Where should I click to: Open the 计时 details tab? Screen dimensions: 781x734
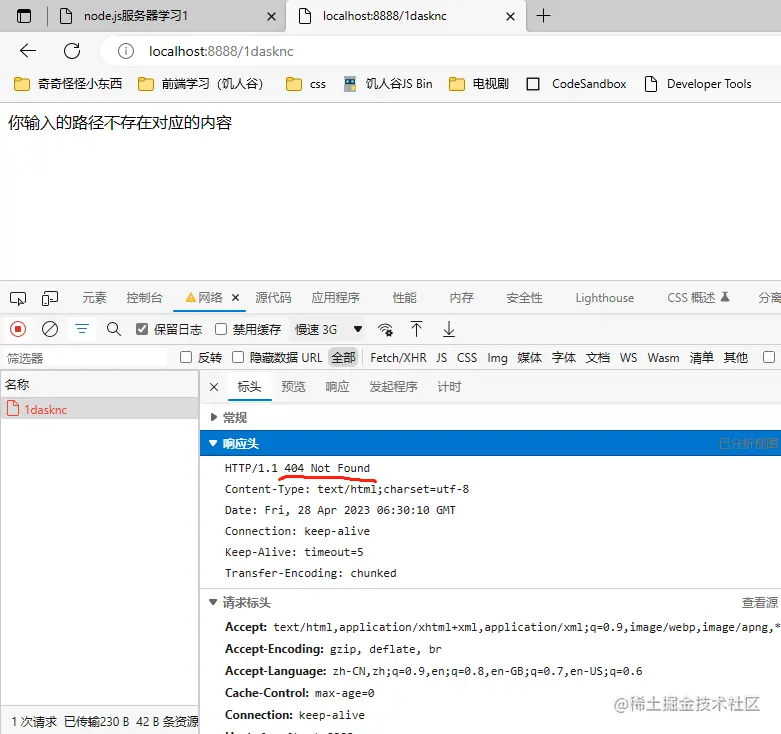[x=449, y=386]
